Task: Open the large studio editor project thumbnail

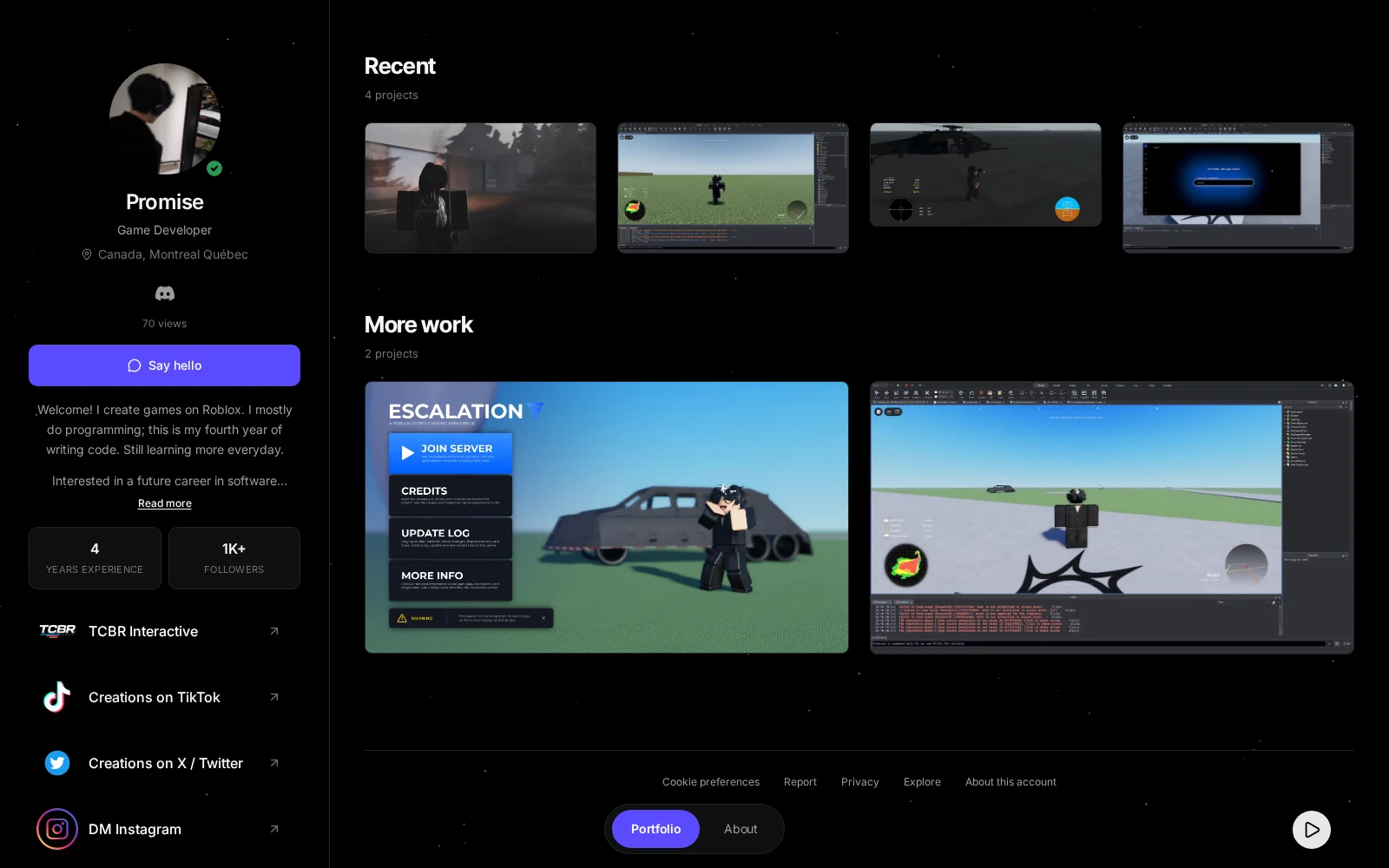Action: pos(1112,517)
